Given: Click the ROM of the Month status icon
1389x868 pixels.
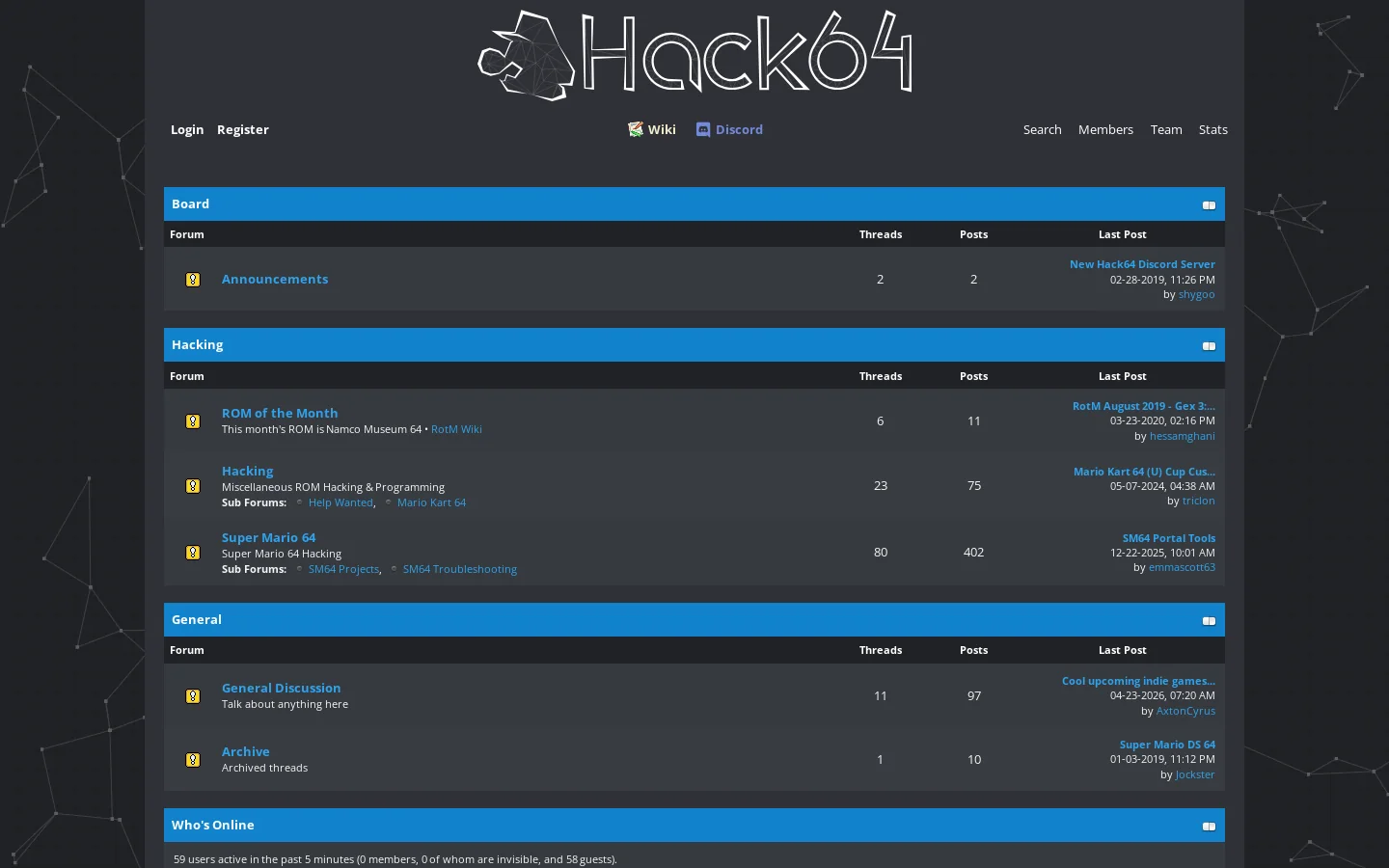Looking at the screenshot, I should 193,421.
